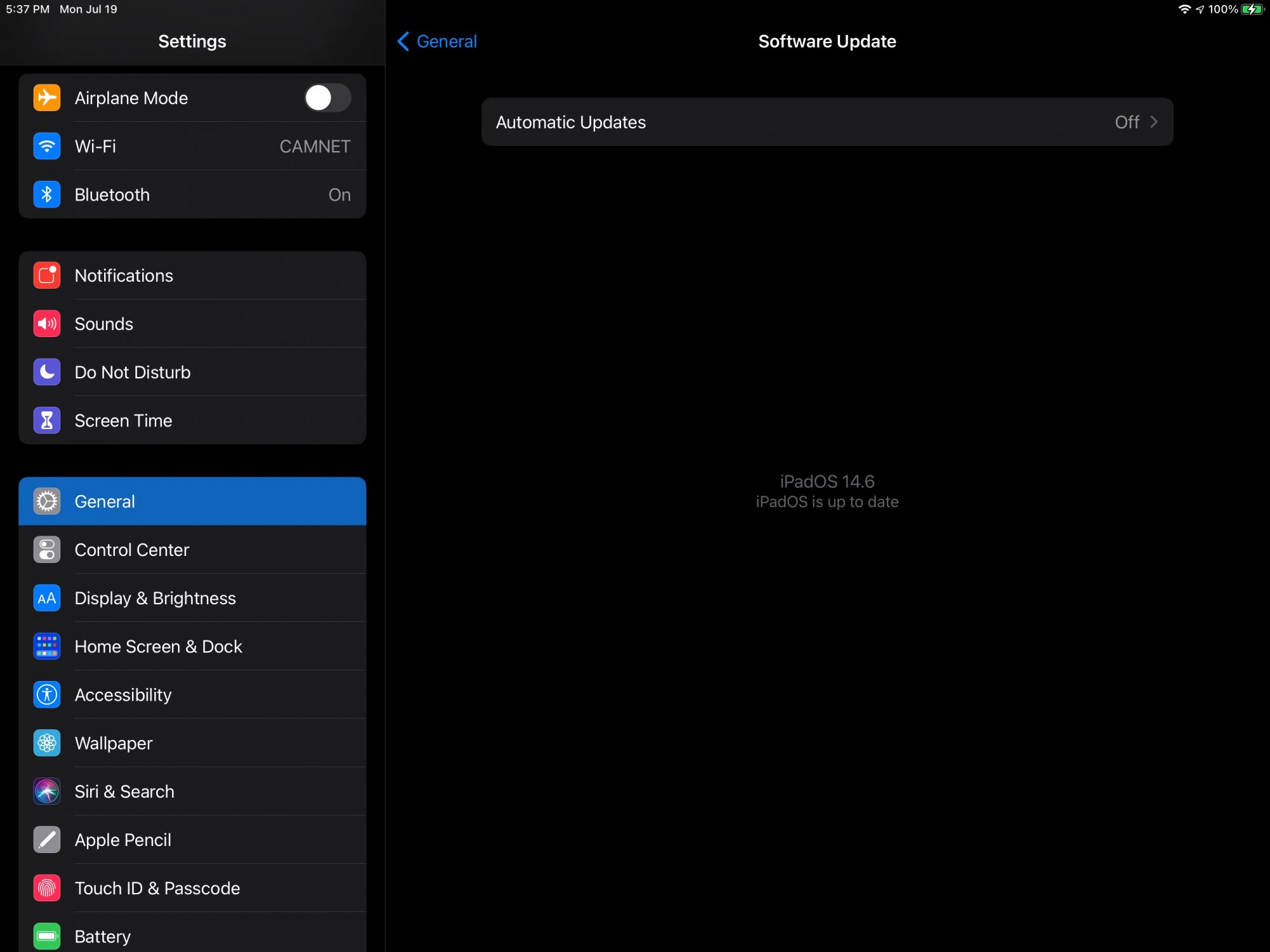Tap the Battery green icon
This screenshot has width=1270, height=952.
[x=47, y=936]
